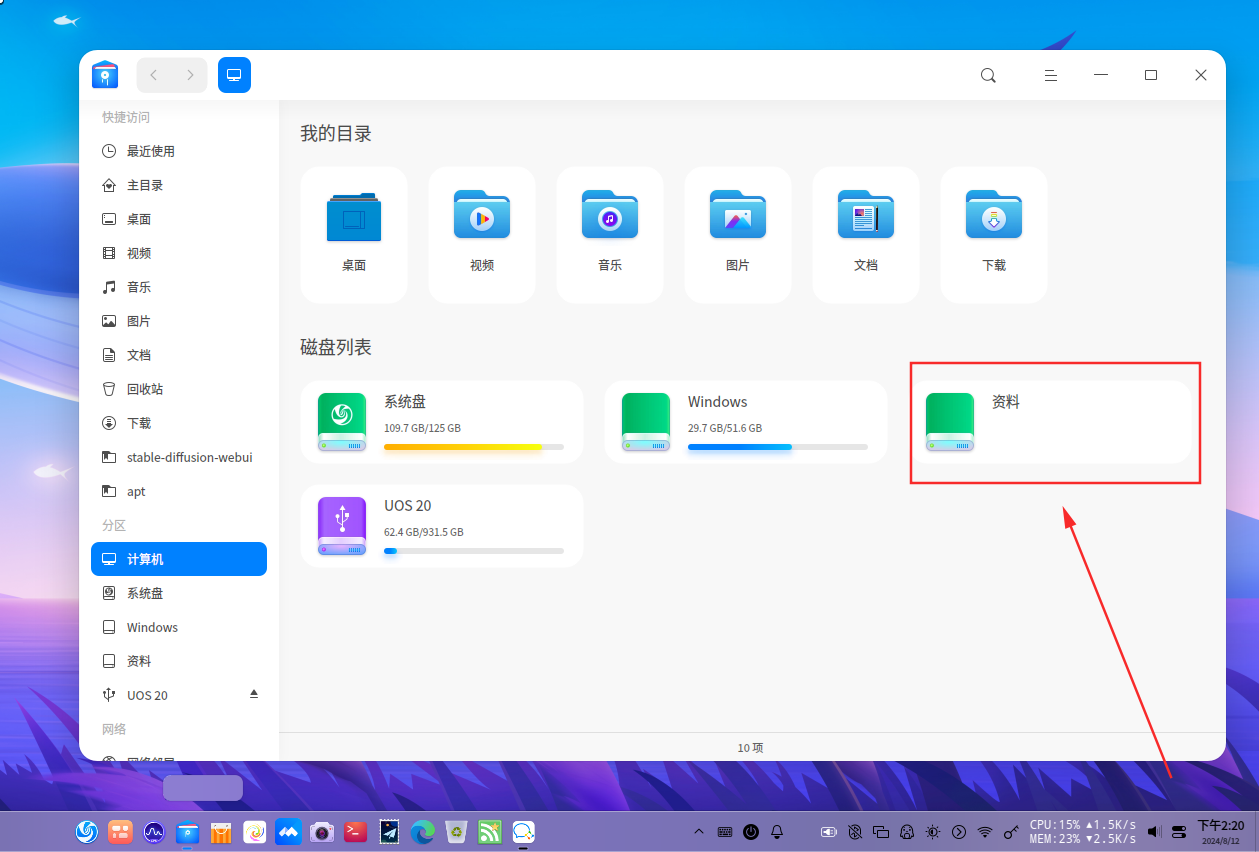Image resolution: width=1259 pixels, height=852 pixels.
Task: Expand the system tray with the up chevron
Action: coord(699,831)
